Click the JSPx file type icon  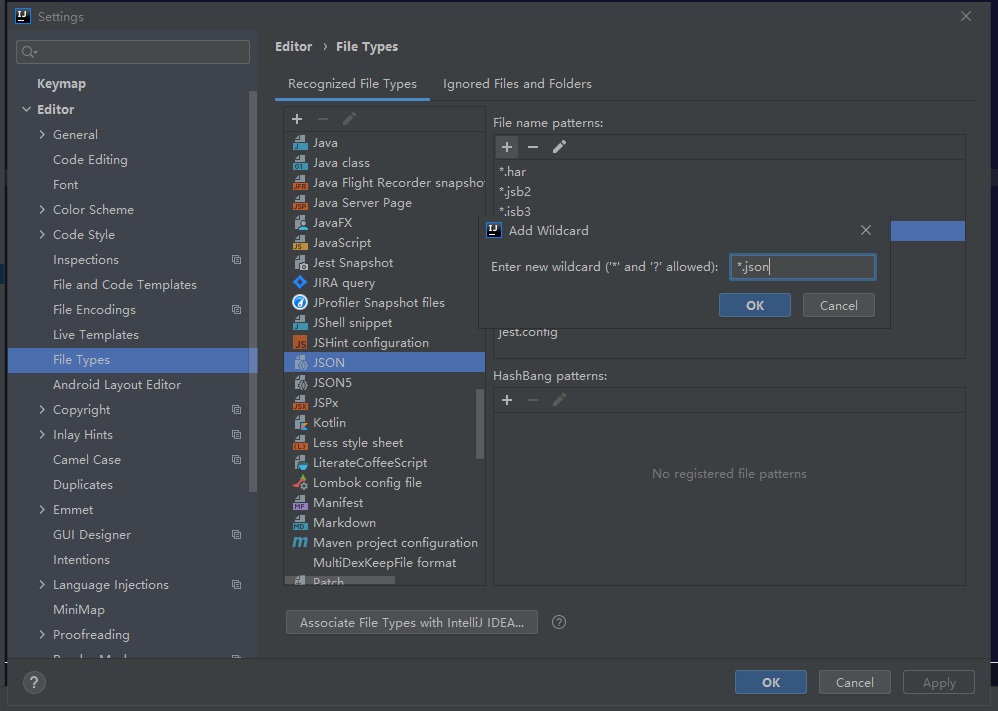pyautogui.click(x=300, y=403)
